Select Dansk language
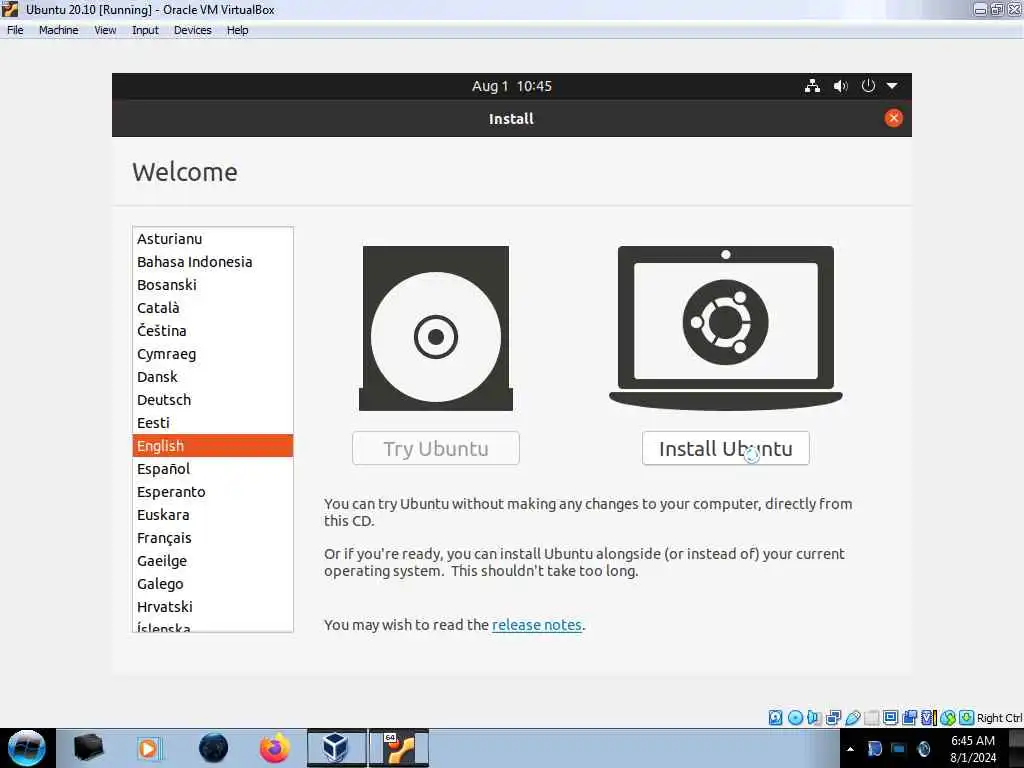Image resolution: width=1024 pixels, height=768 pixels. tap(213, 377)
